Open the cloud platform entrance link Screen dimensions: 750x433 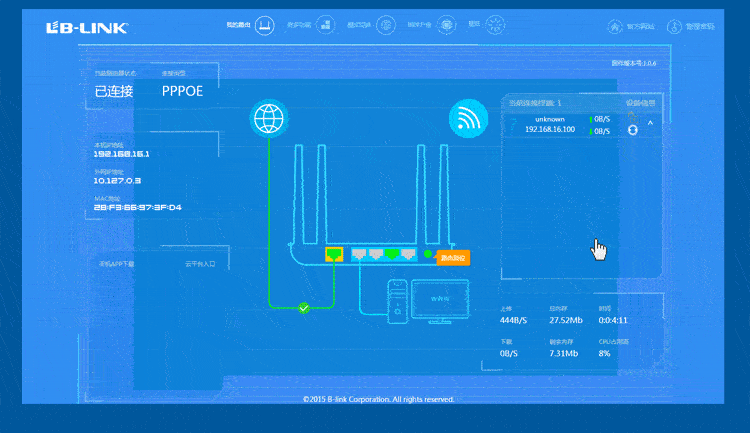(x=200, y=264)
